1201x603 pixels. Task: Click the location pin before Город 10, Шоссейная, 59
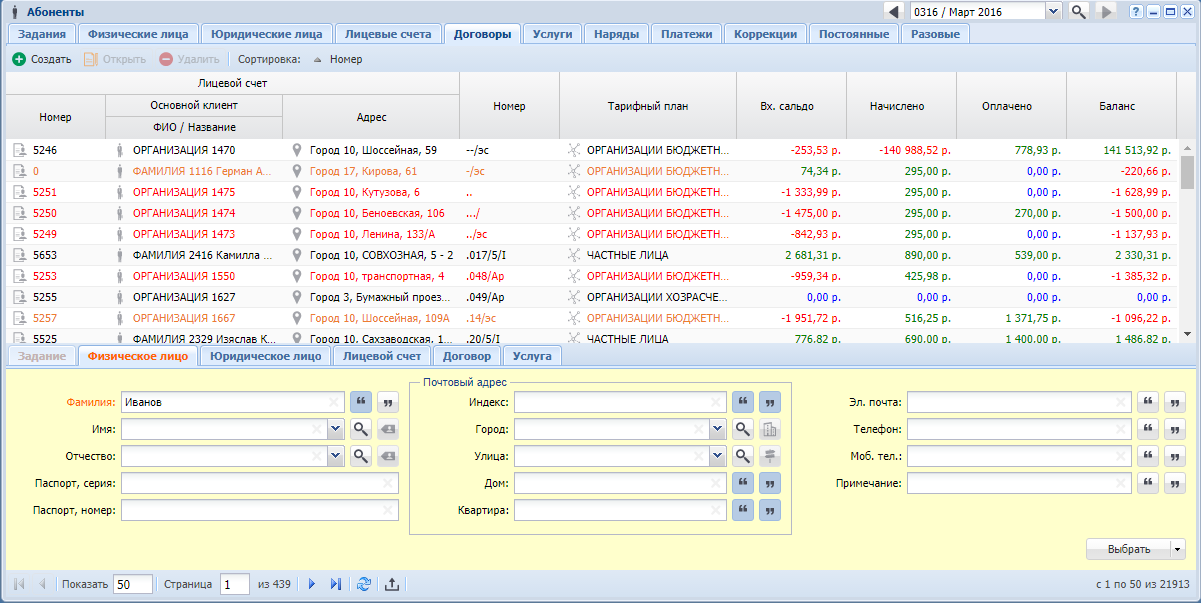point(296,150)
